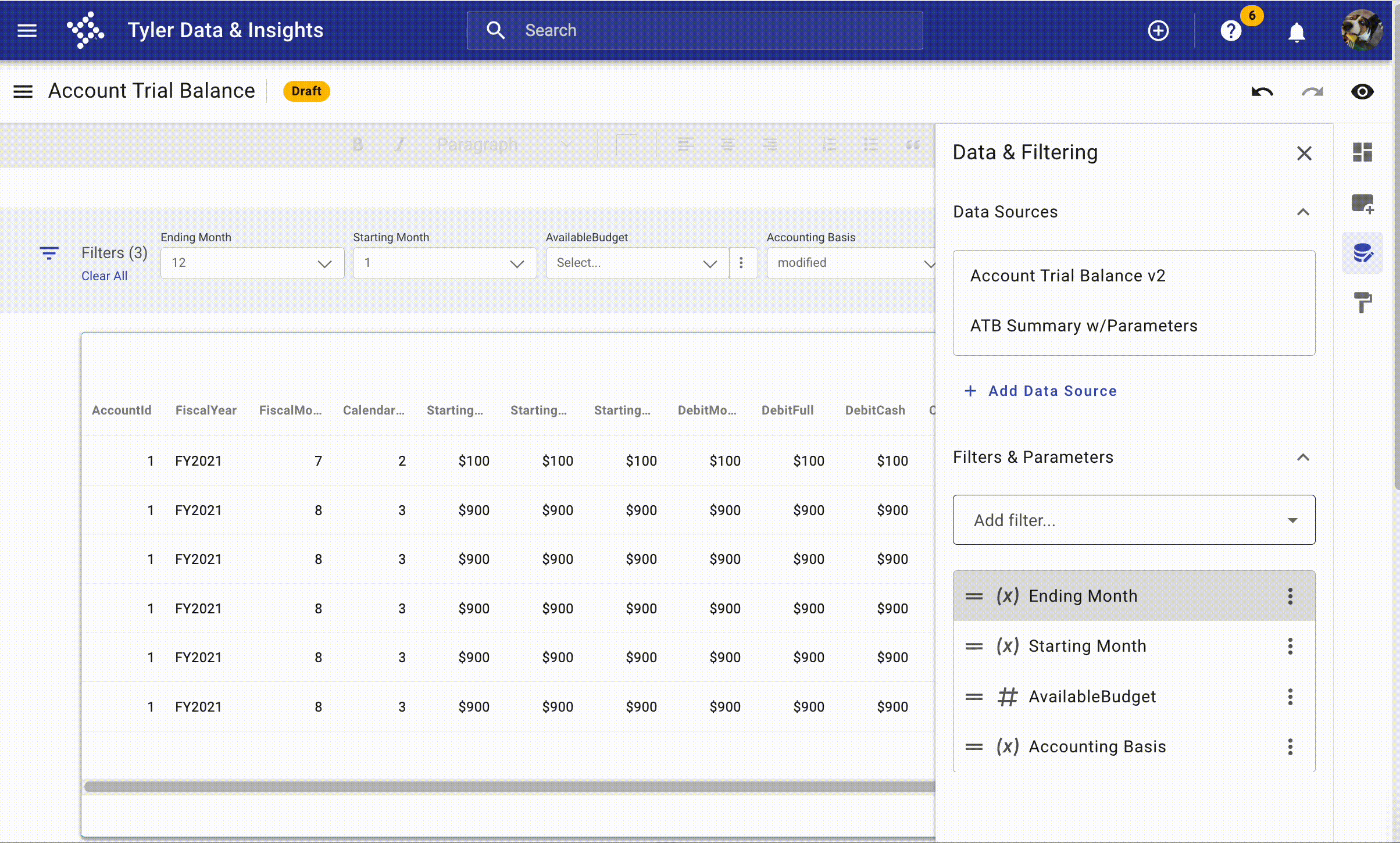
Task: Open the main hamburger menu in top bar
Action: [27, 30]
